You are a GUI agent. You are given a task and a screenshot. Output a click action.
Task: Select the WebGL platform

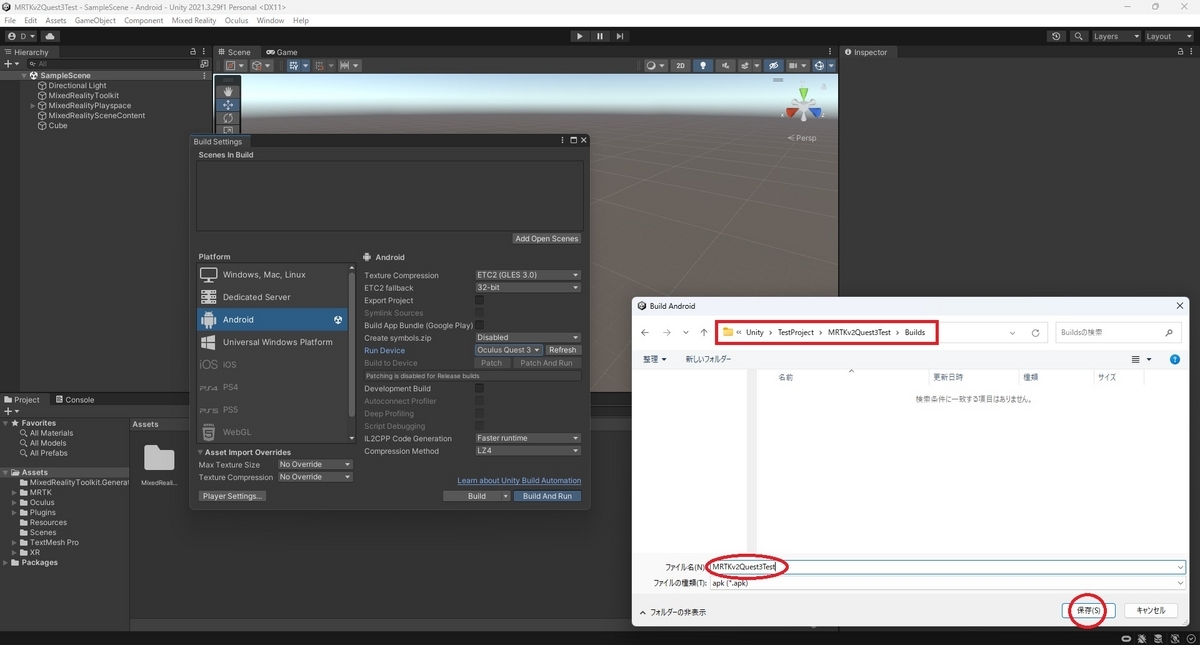(275, 432)
